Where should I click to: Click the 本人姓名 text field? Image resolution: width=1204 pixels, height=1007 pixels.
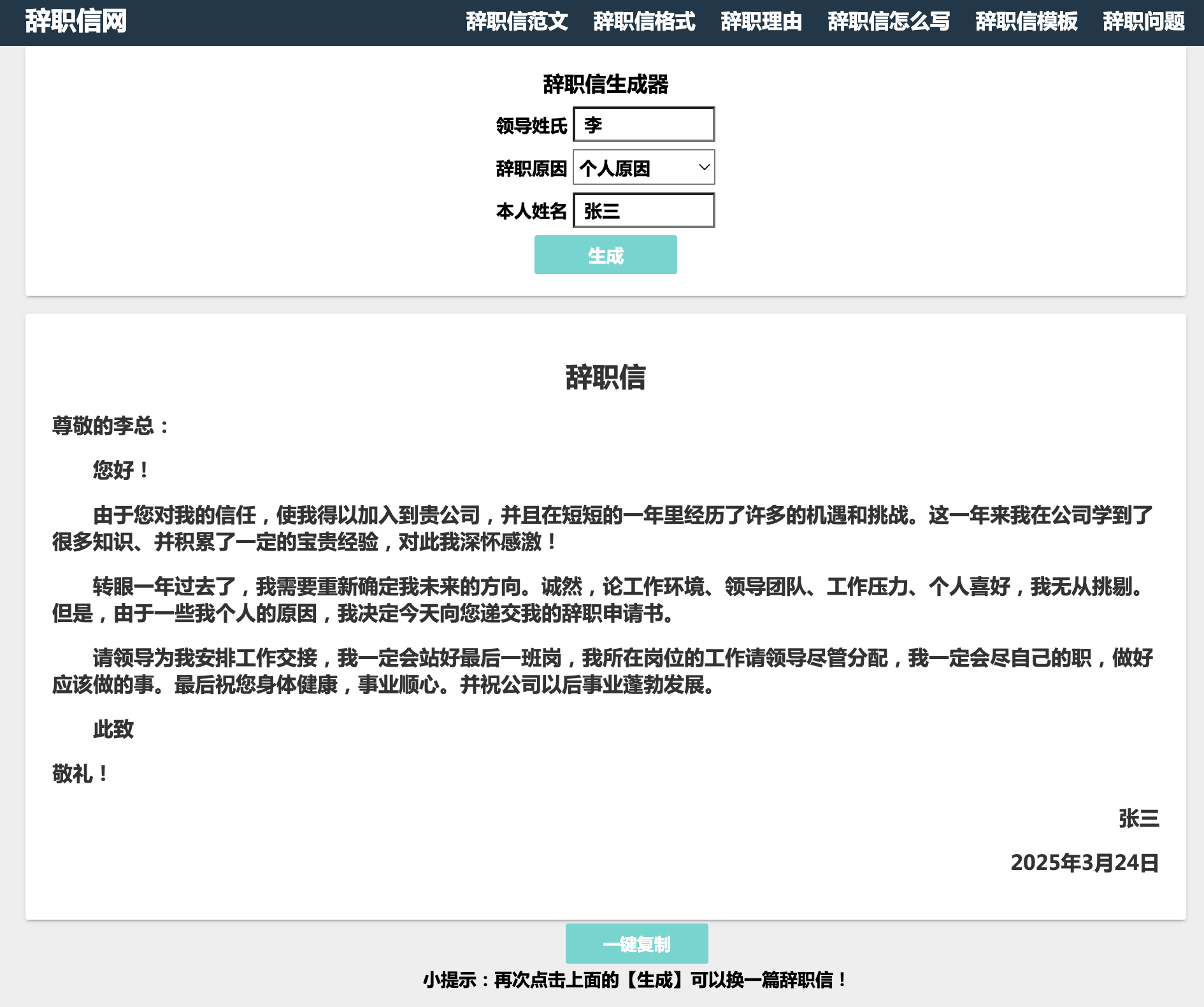643,211
